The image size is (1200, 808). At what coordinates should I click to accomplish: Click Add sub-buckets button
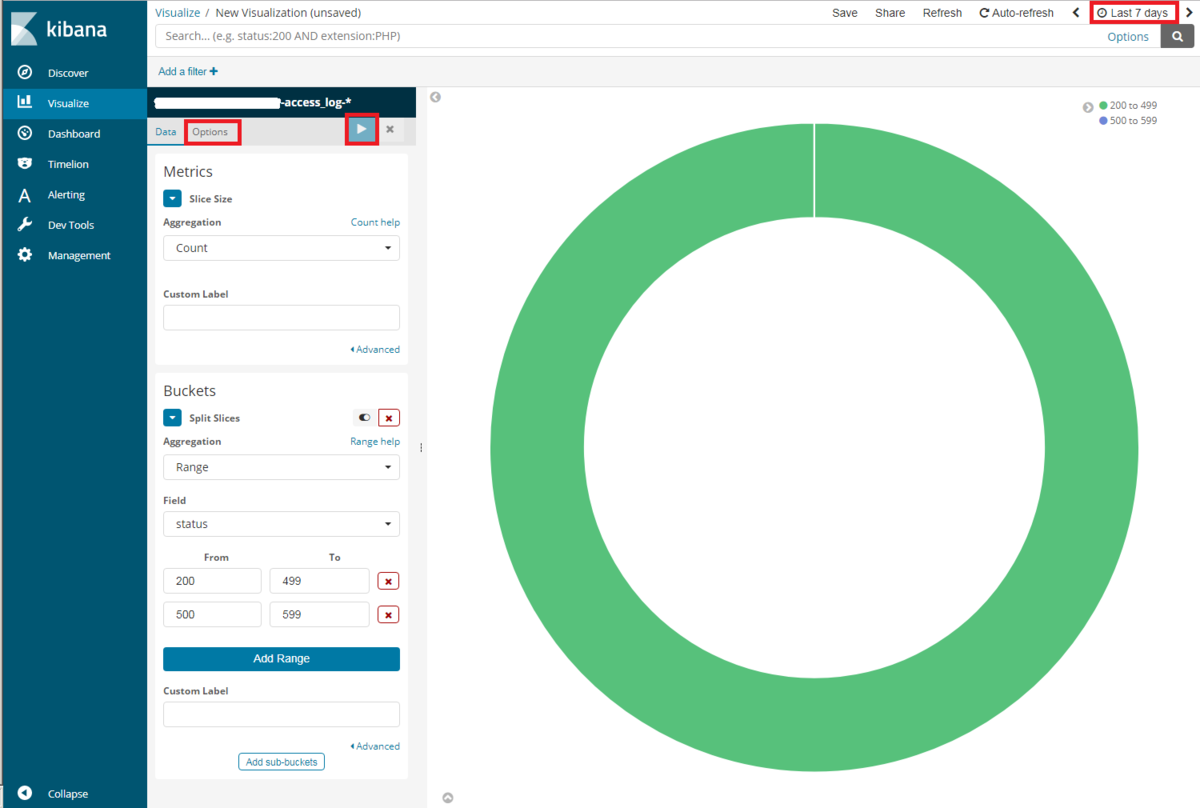[x=282, y=762]
